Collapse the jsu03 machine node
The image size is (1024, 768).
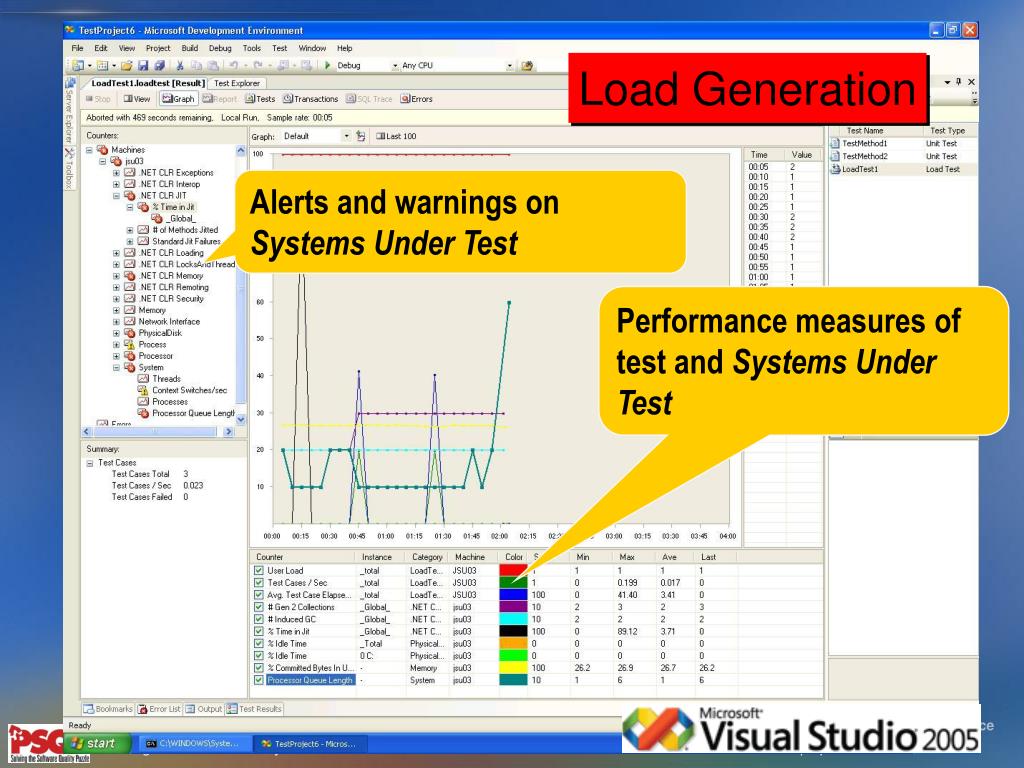coord(103,161)
